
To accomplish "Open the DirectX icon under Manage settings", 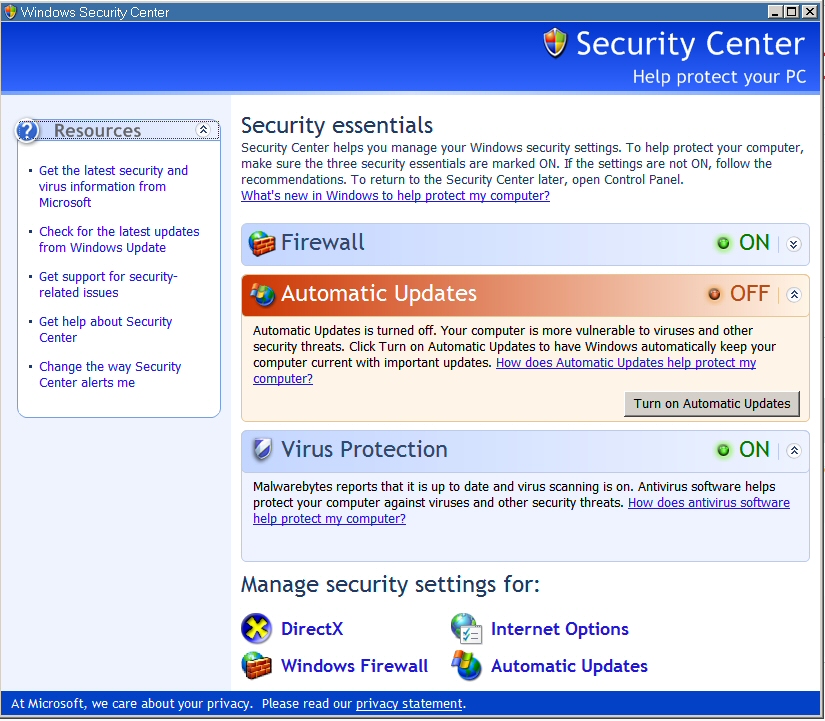I will pos(256,628).
